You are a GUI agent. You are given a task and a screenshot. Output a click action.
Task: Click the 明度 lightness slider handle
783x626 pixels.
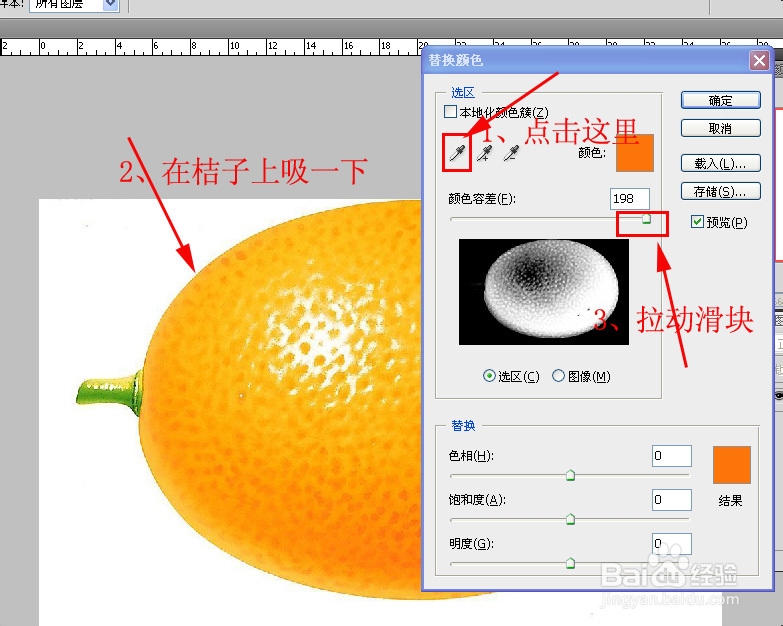point(570,563)
